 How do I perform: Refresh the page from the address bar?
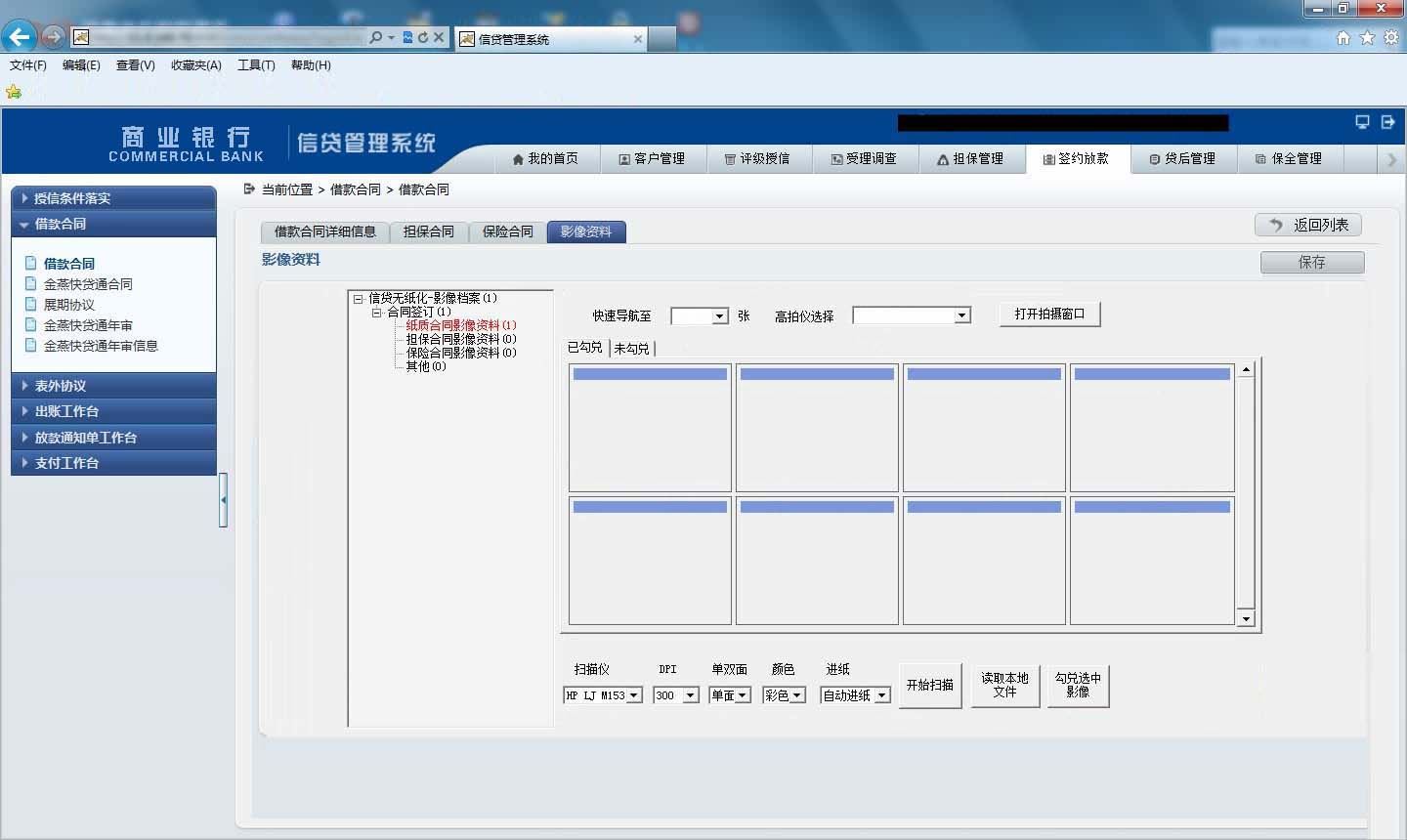point(423,37)
